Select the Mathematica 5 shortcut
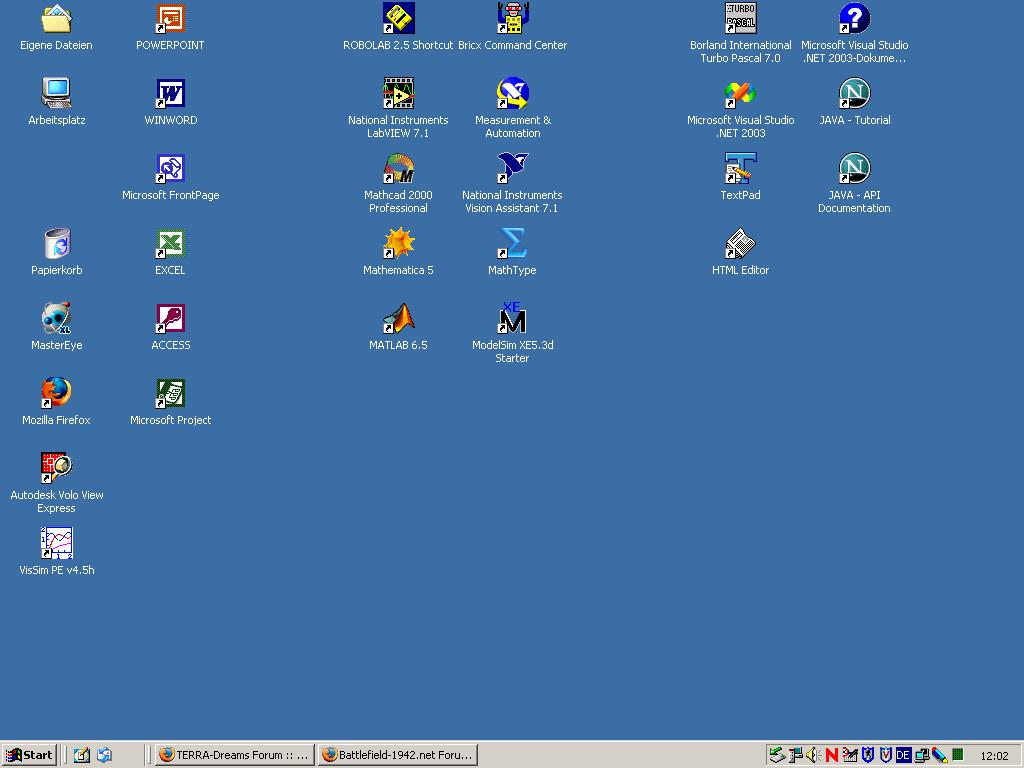The height and width of the screenshot is (768, 1024). [x=398, y=244]
